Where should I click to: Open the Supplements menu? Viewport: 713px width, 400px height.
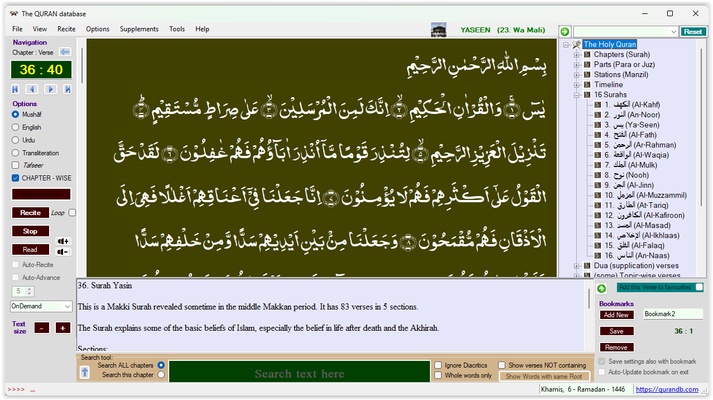[139, 29]
